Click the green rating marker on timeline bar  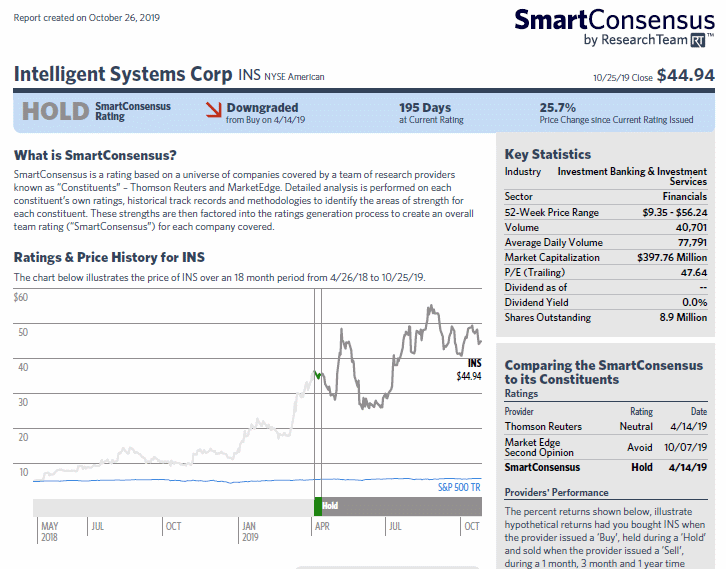point(318,506)
